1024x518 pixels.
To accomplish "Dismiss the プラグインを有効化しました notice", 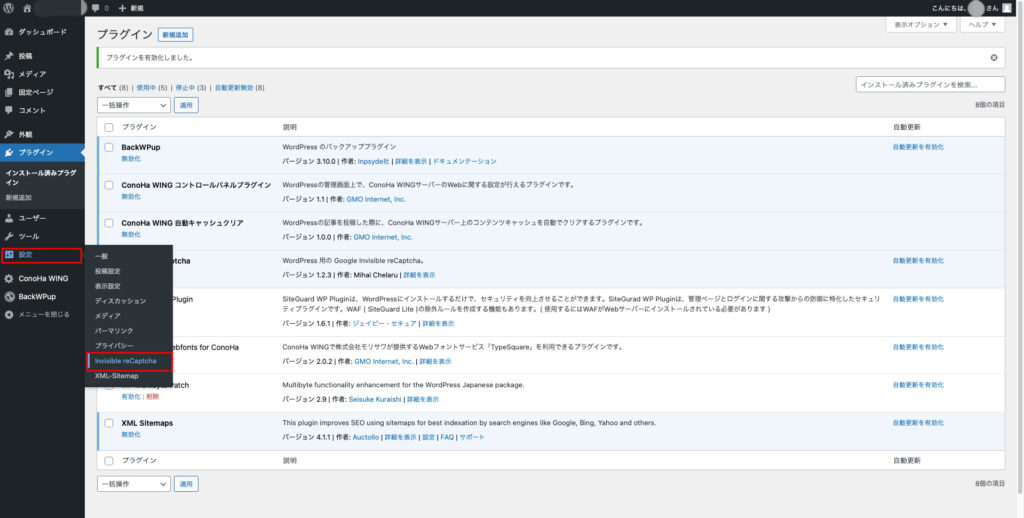I will click(x=993, y=57).
